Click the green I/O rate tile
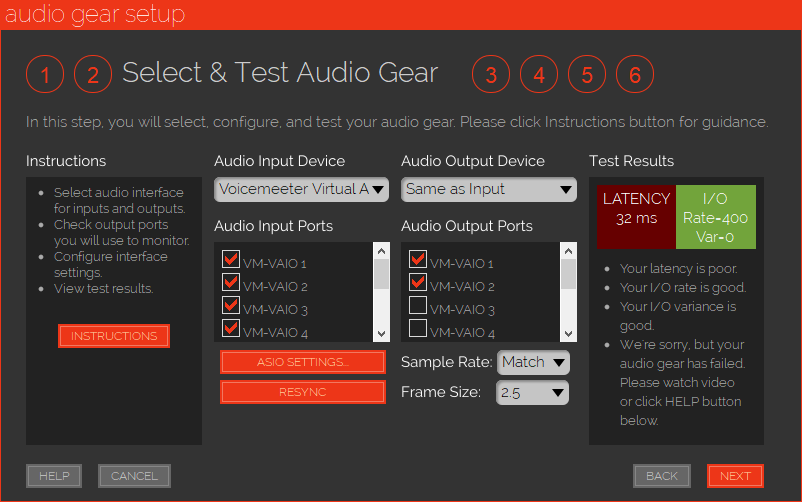Screen dimensions: 802x502 tap(715, 216)
